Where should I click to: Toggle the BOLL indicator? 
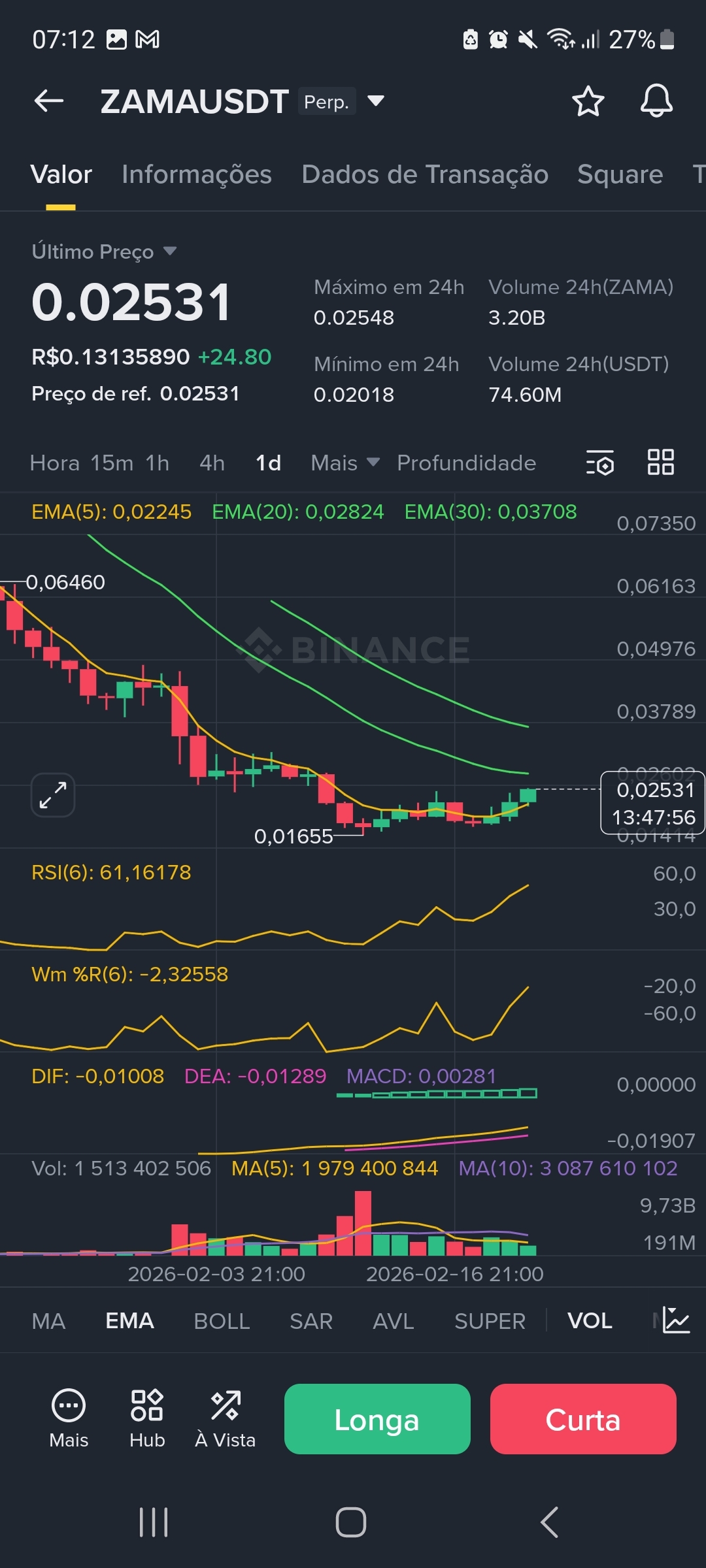coord(222,1321)
